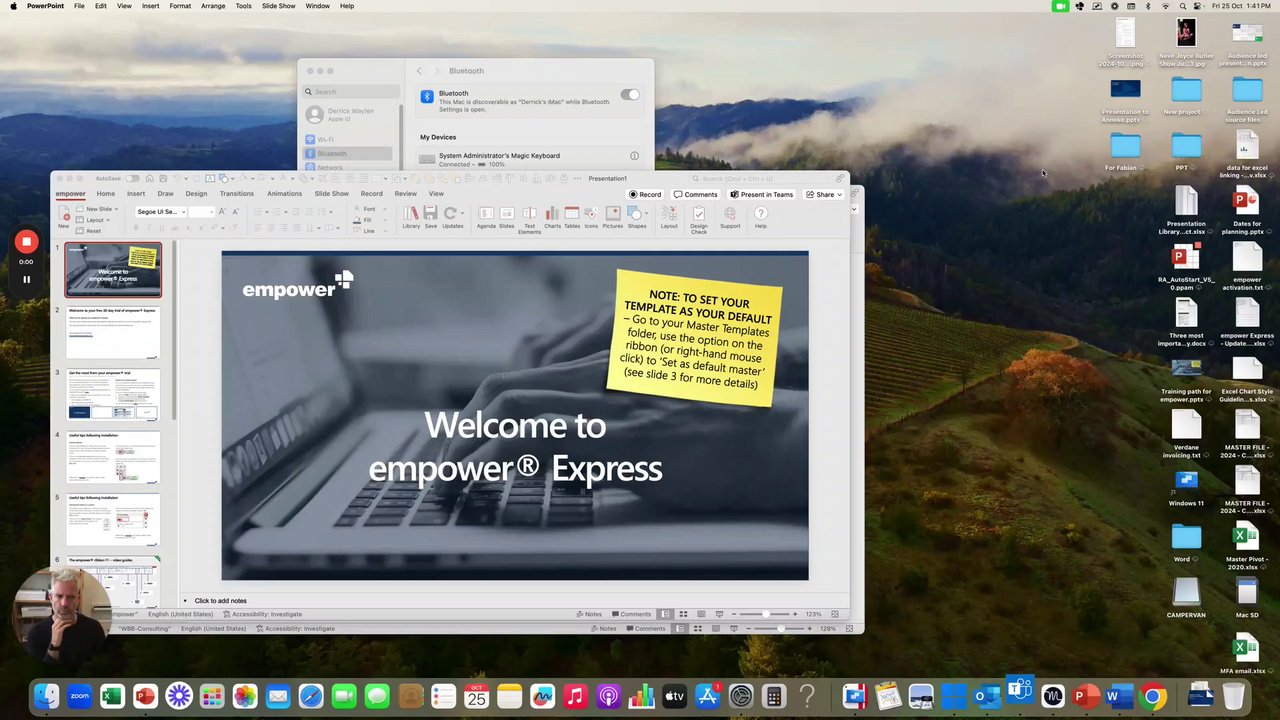
Task: Switch to Slide Sorter view in 123% status bar
Action: click(683, 614)
